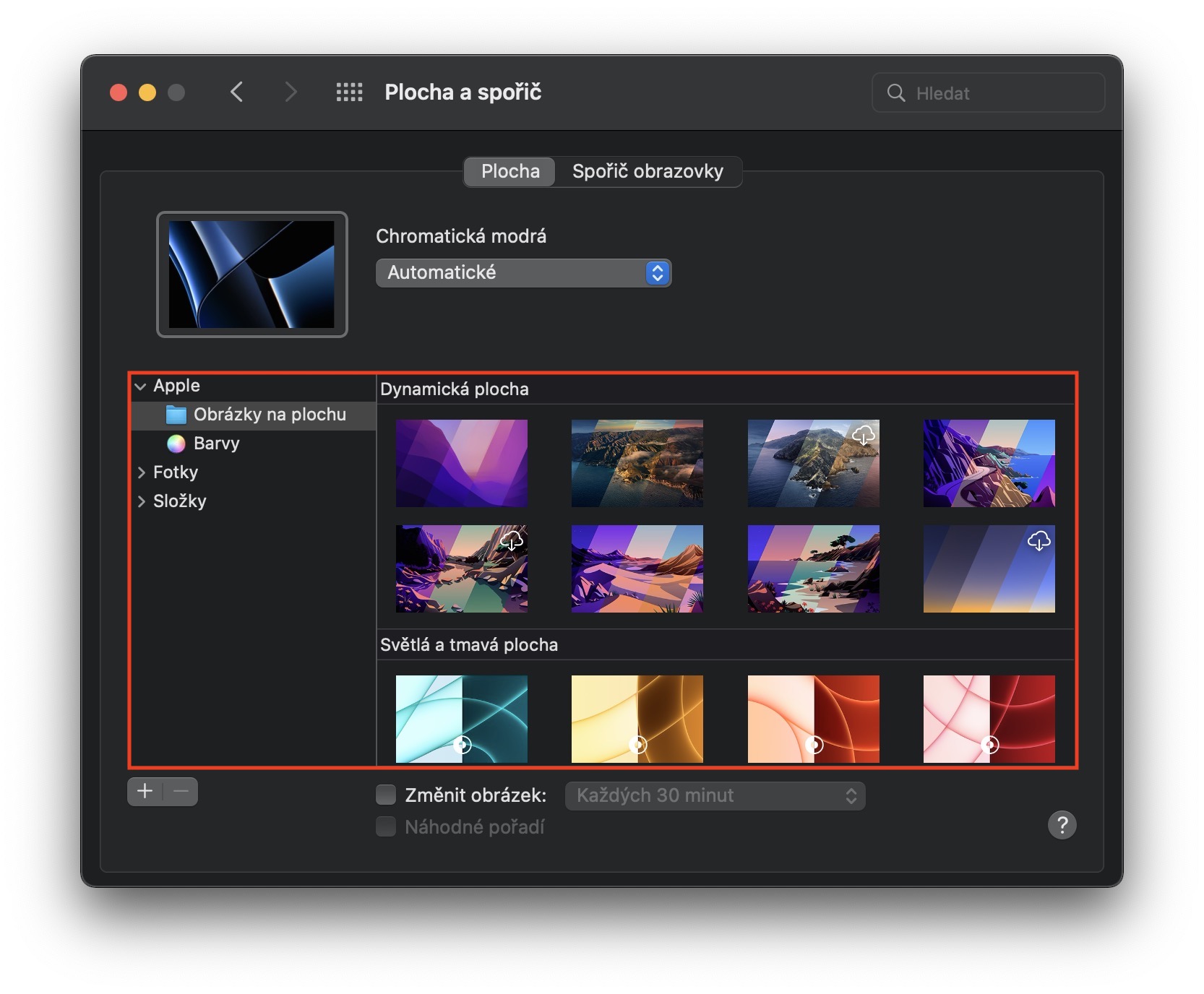Go back with the left chevron arrow
Viewport: 1204px width, 994px height.
[236, 92]
